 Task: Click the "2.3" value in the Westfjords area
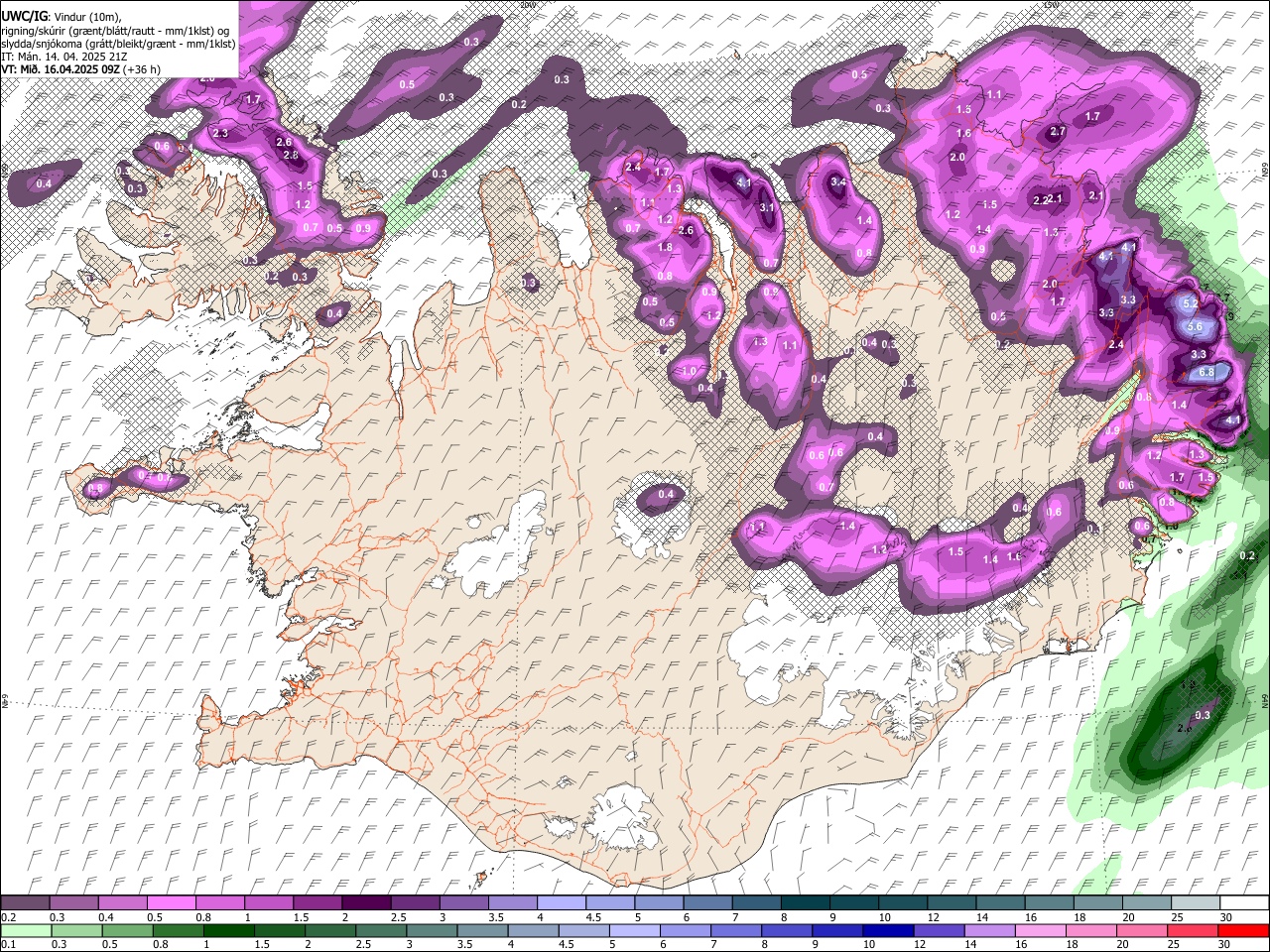pyautogui.click(x=220, y=133)
